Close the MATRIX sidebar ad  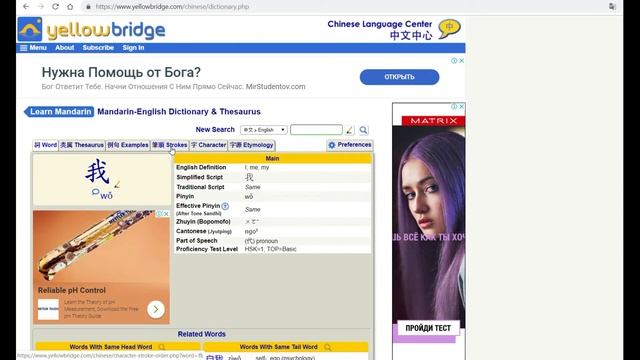[x=462, y=107]
